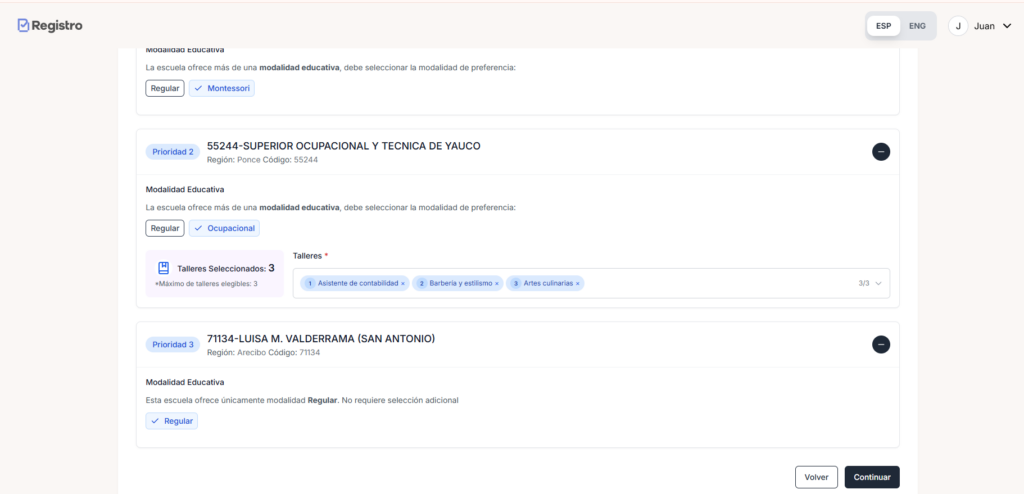The image size is (1024, 494).
Task: Select Regular modality for Yauco school
Action: point(165,228)
